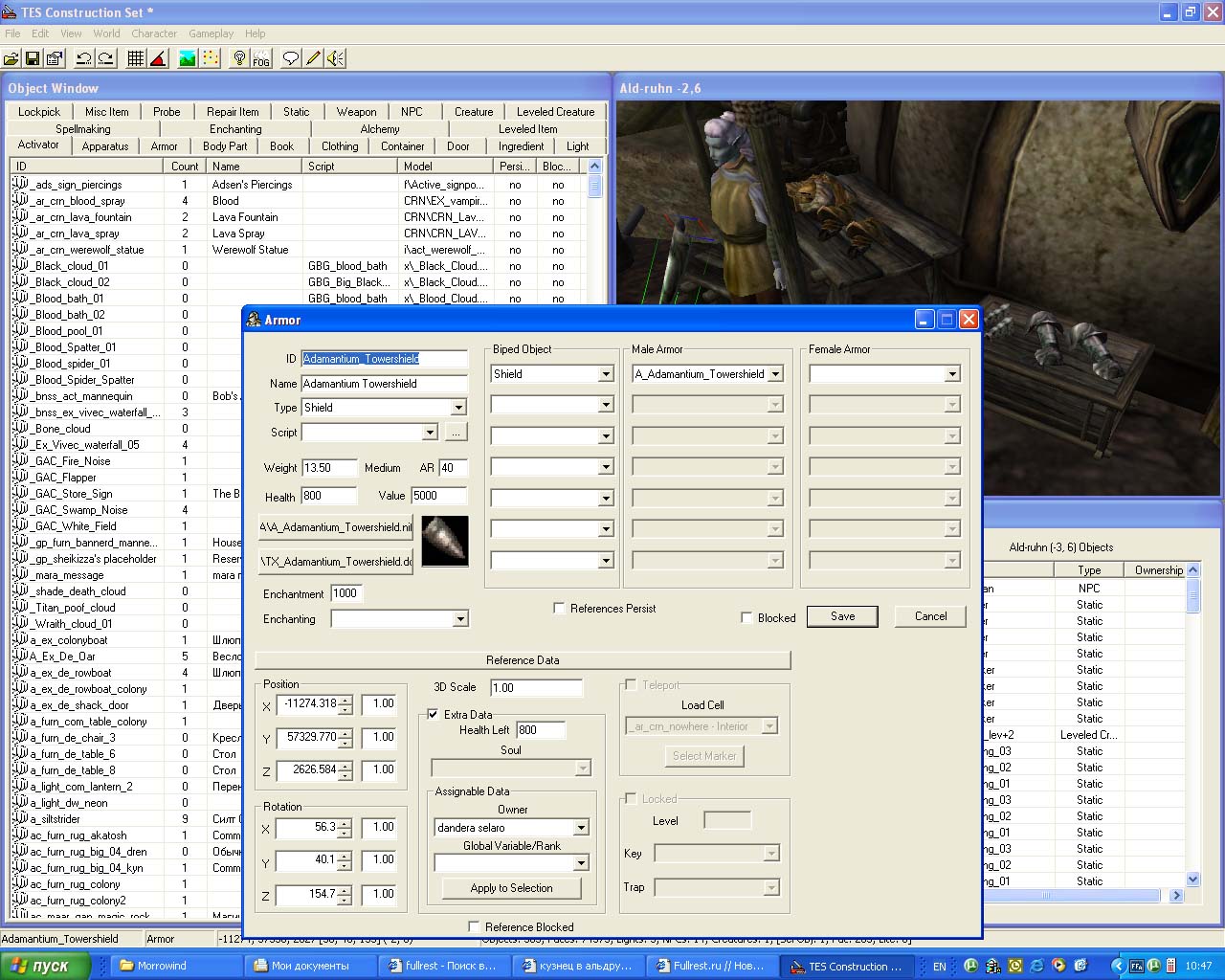This screenshot has height=980, width=1225.
Task: Save plugin with the floppy disk icon
Action: (33, 58)
